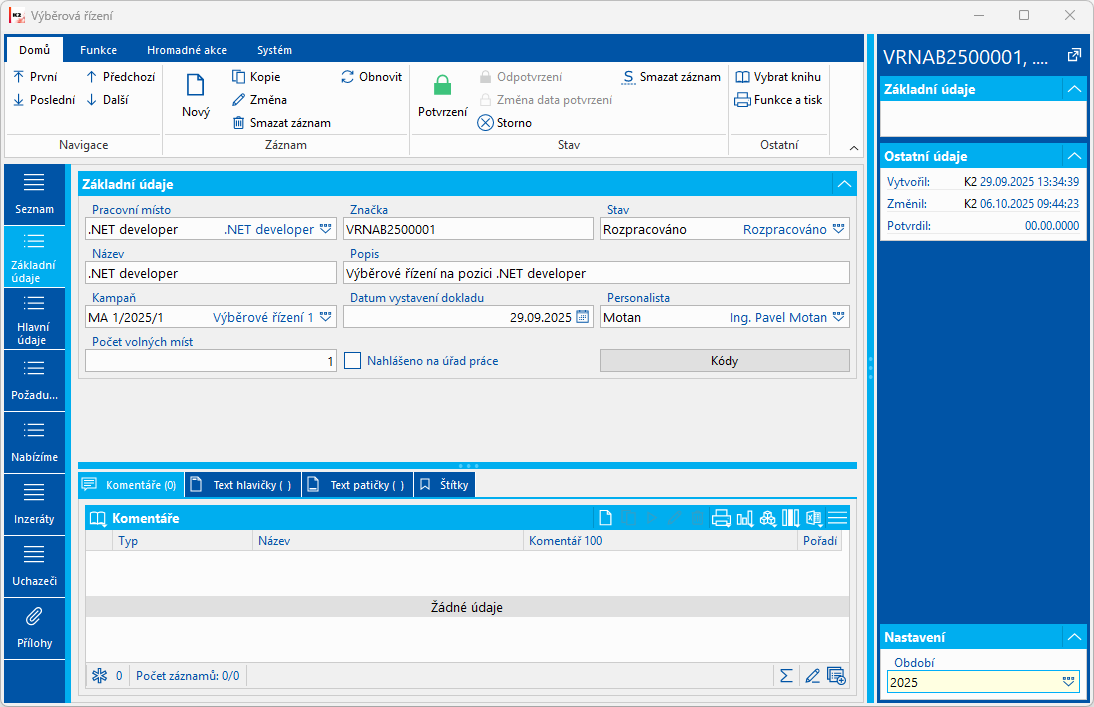Image resolution: width=1094 pixels, height=707 pixels.
Task: Click the Pořadí column header
Action: 820,541
